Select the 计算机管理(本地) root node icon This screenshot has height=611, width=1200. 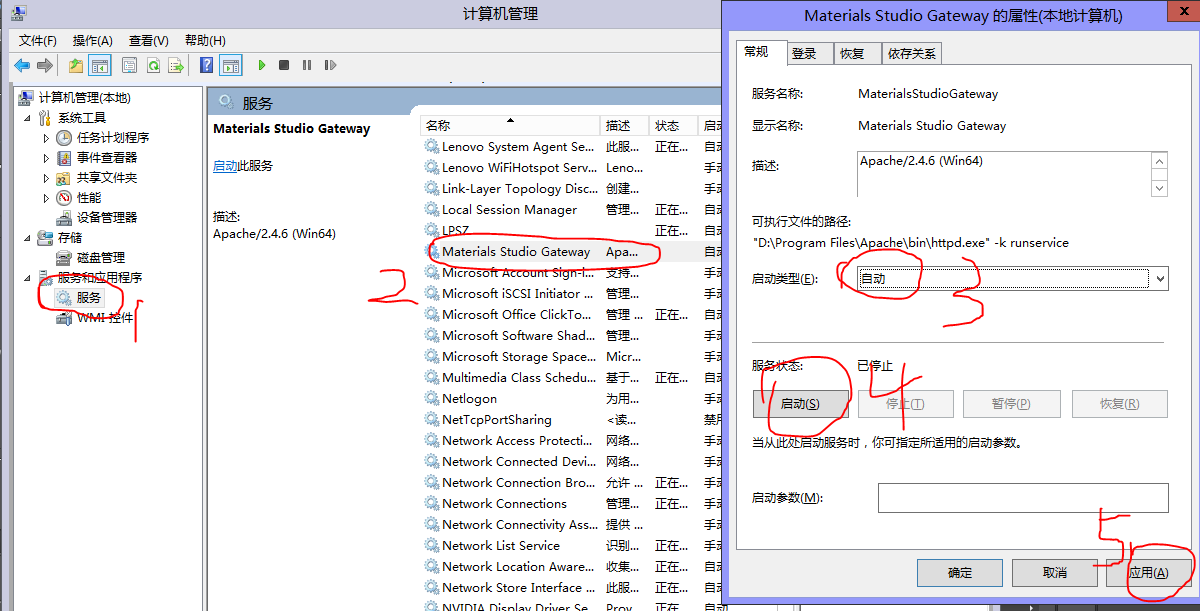(27, 97)
